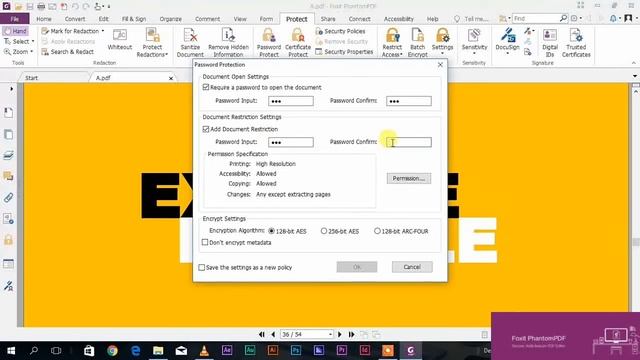Open the Zoom tool dropdown
Viewport: 640px width, 360px height.
[31, 52]
